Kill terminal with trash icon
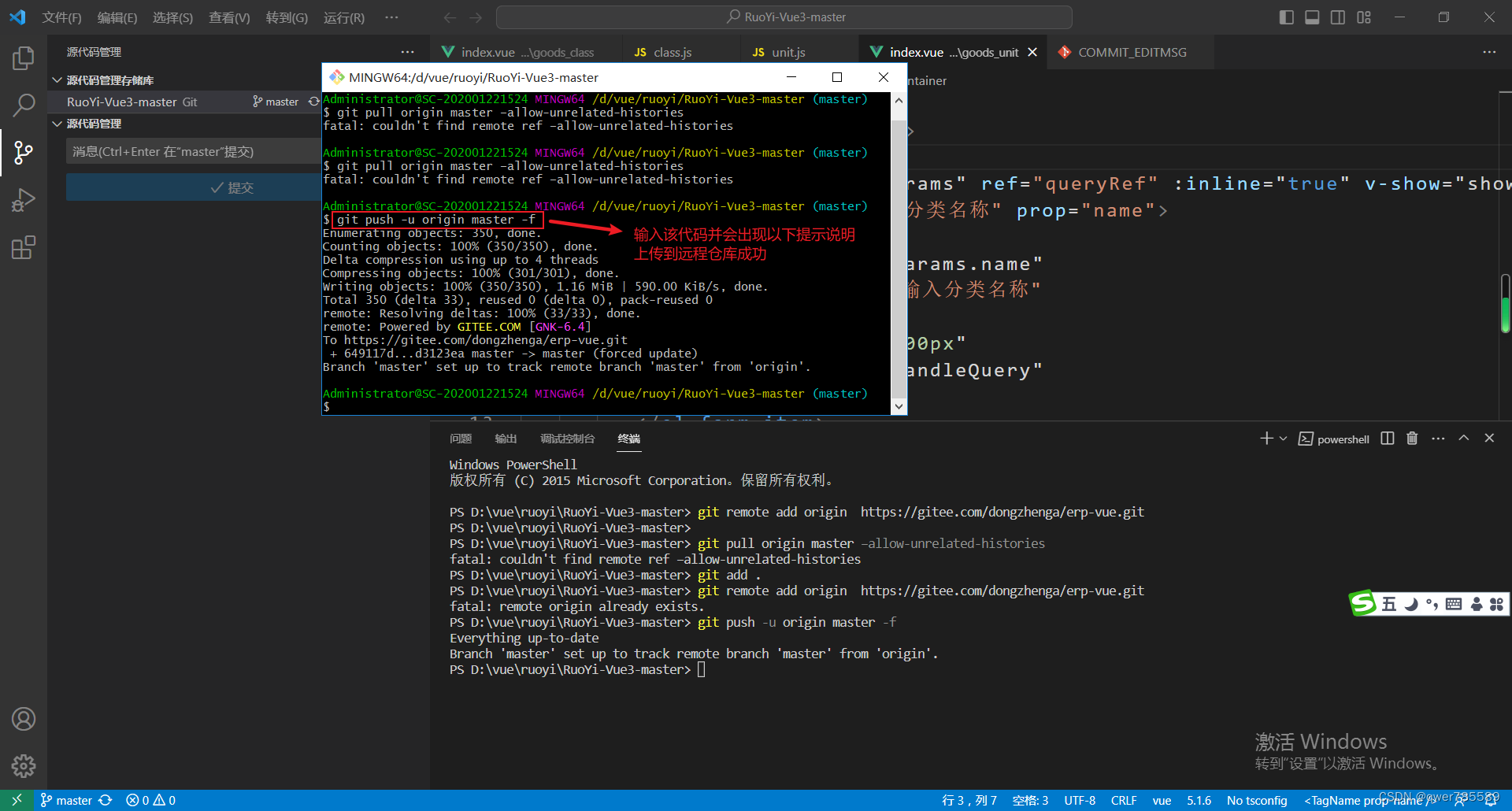The image size is (1512, 811). coord(1412,439)
